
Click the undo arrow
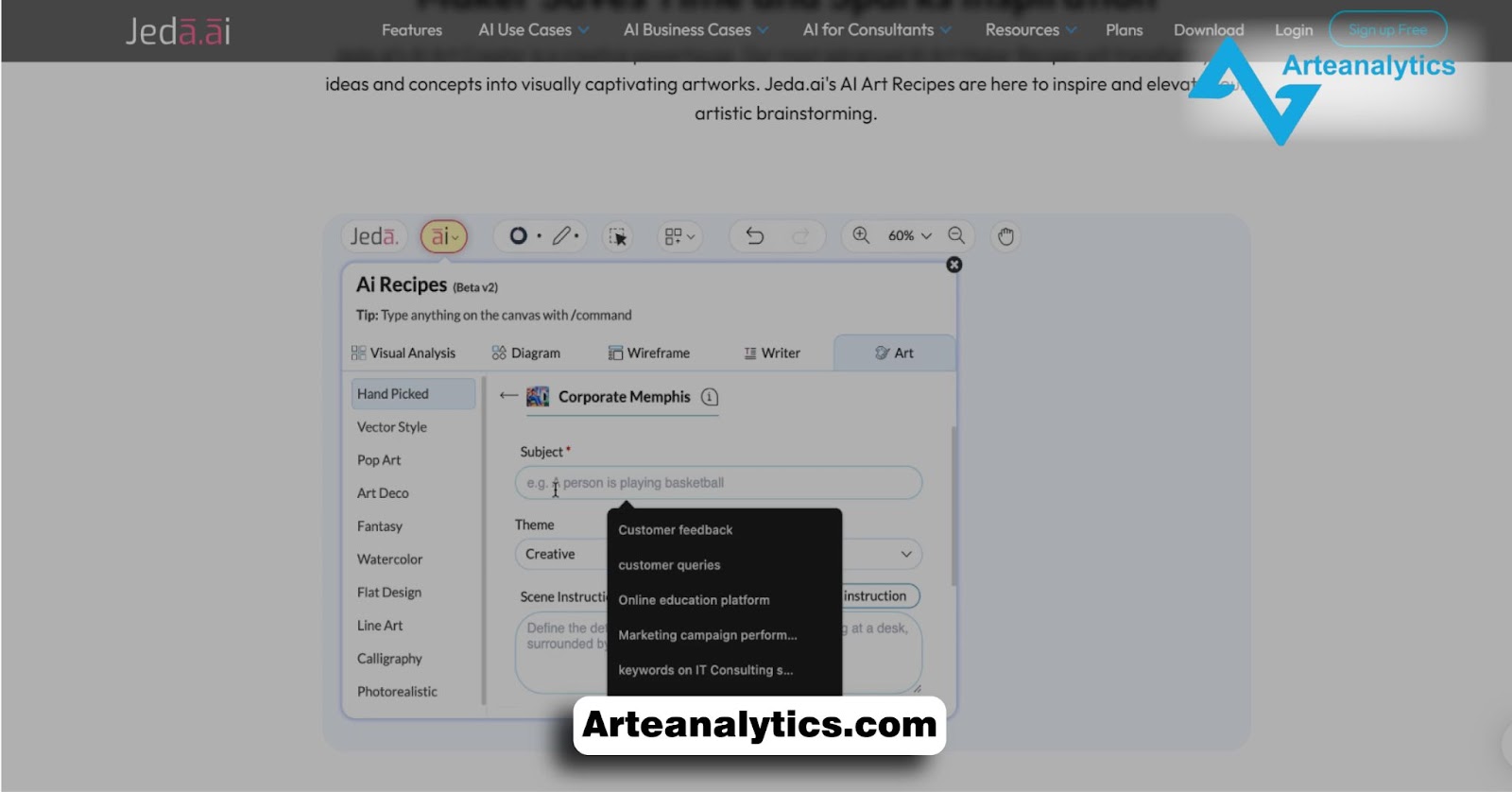[x=754, y=235]
